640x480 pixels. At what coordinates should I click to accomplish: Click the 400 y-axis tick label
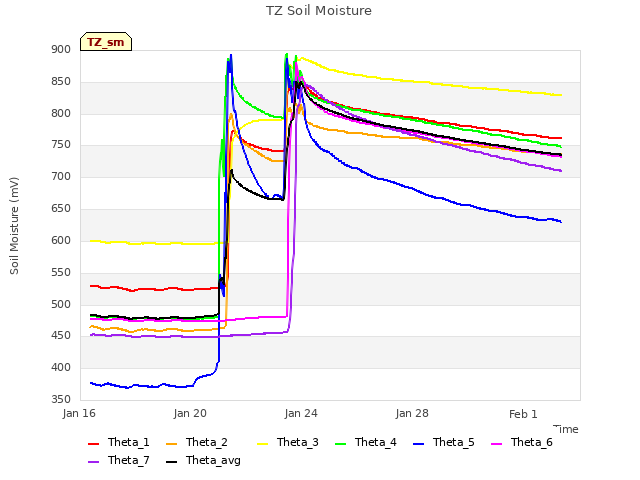click(x=61, y=368)
